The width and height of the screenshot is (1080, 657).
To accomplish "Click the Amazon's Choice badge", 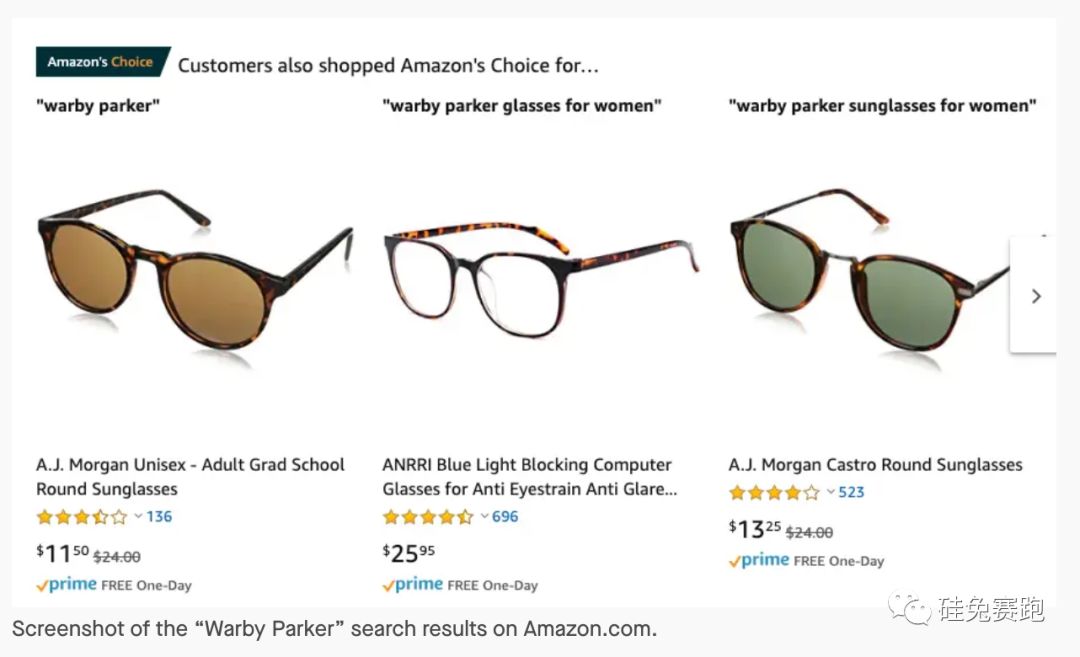I will point(101,62).
